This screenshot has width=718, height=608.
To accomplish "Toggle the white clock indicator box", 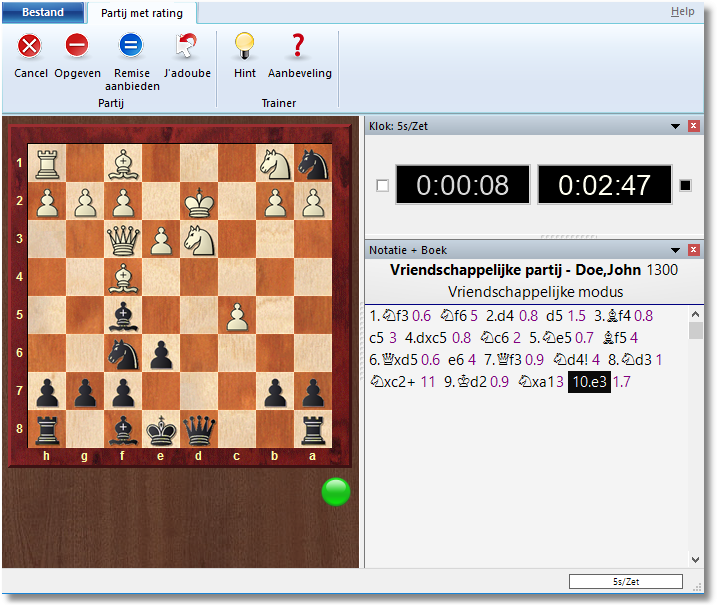I will pos(381,185).
